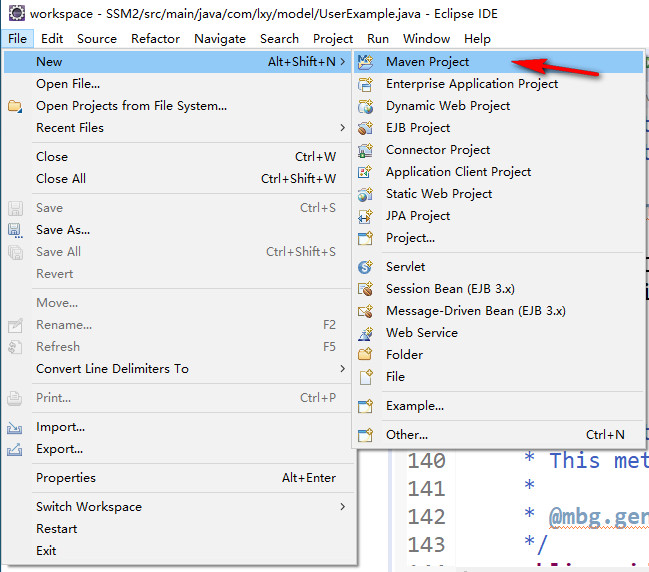Image resolution: width=649 pixels, height=572 pixels.
Task: Open the Source menu
Action: click(x=97, y=39)
